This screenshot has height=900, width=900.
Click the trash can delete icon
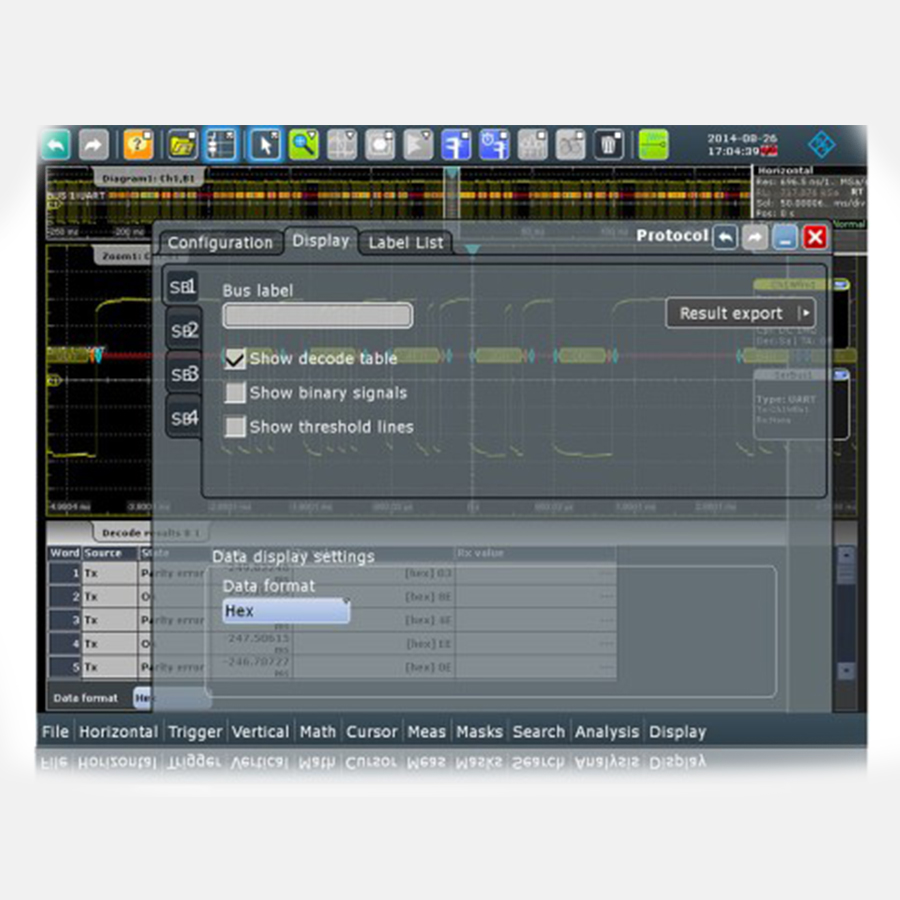pos(609,145)
